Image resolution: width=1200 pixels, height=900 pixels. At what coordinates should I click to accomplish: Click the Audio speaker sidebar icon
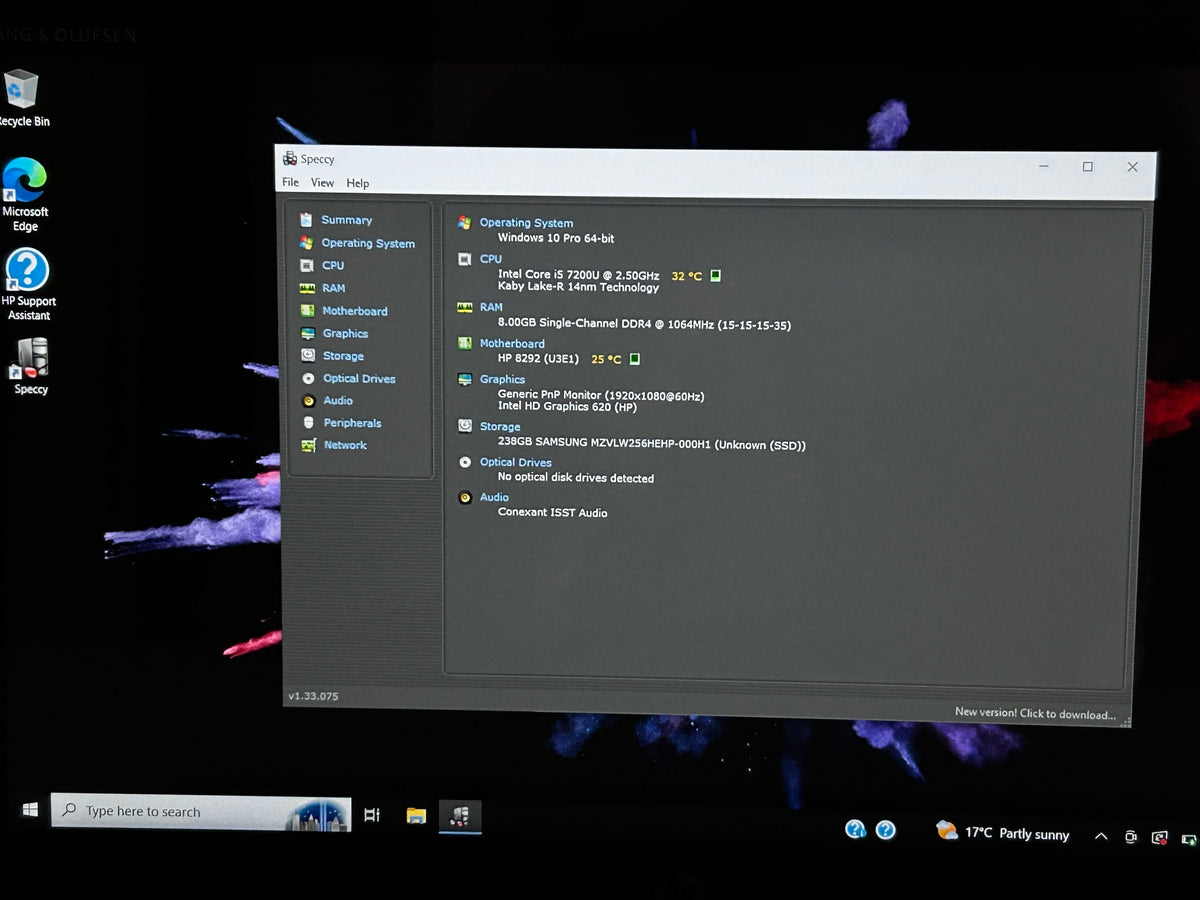click(x=308, y=401)
